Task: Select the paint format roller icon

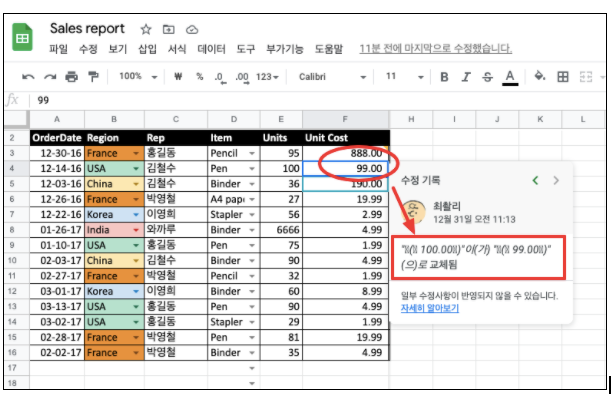Action: 93,77
